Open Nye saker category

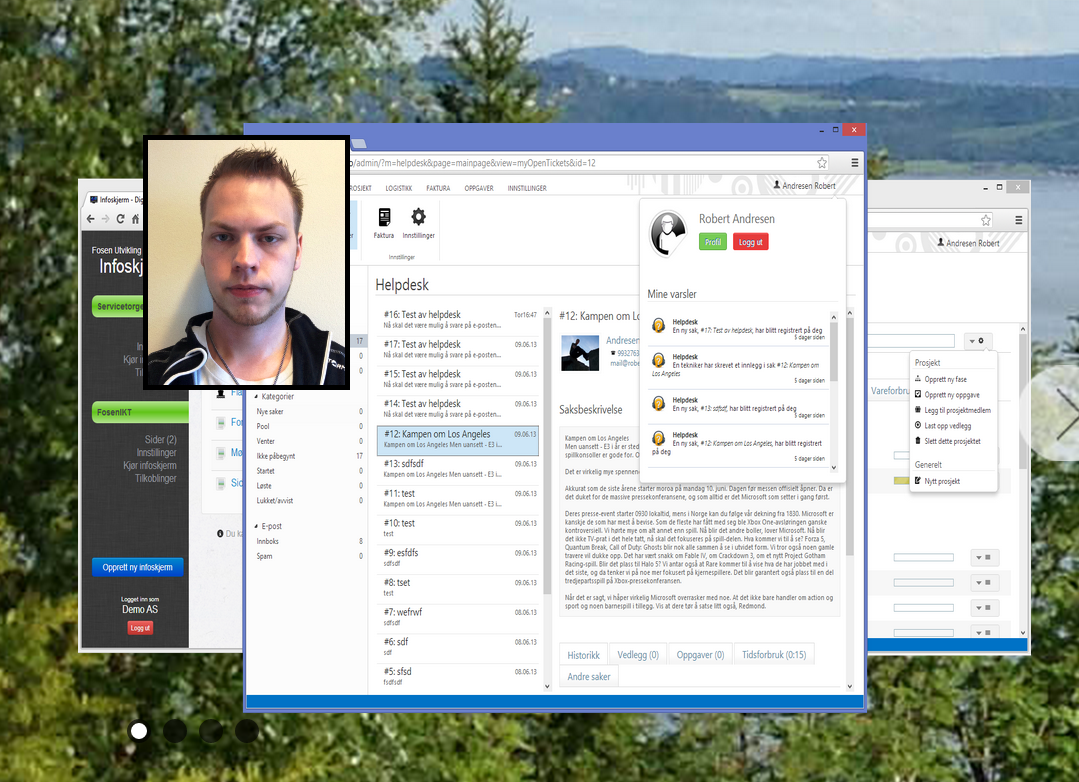tap(270, 412)
